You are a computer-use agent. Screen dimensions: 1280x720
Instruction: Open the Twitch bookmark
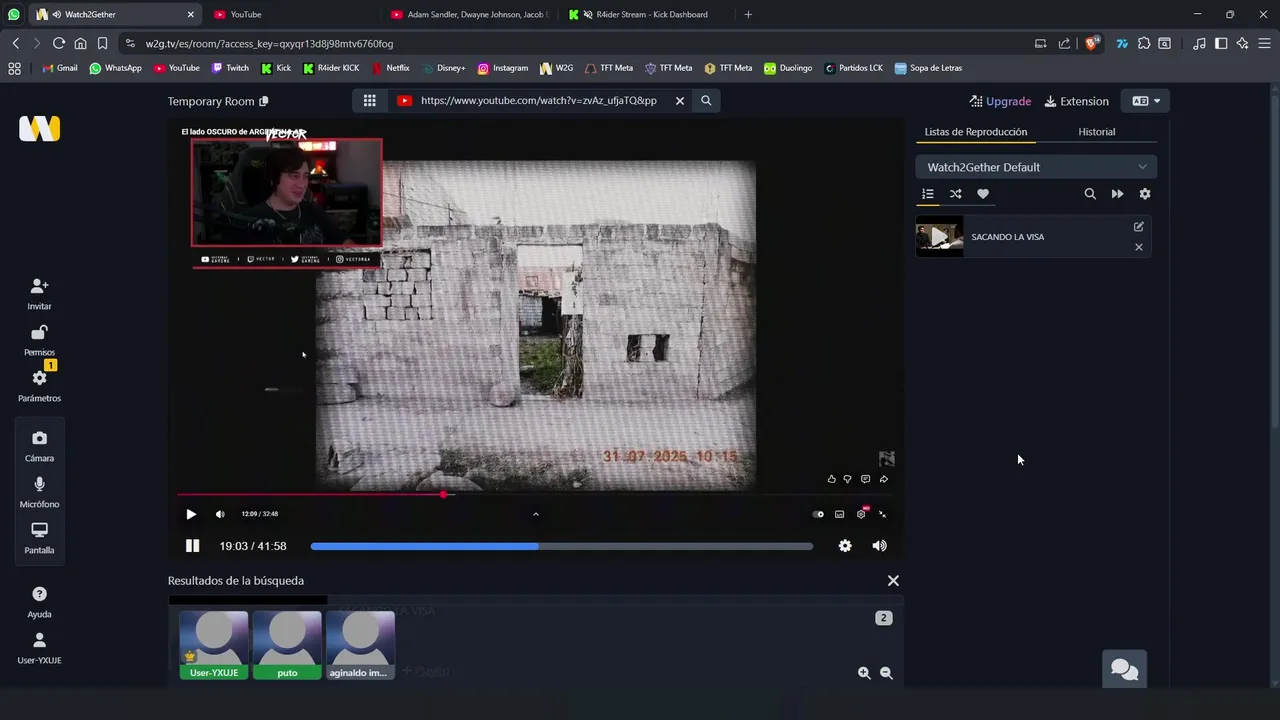click(229, 68)
